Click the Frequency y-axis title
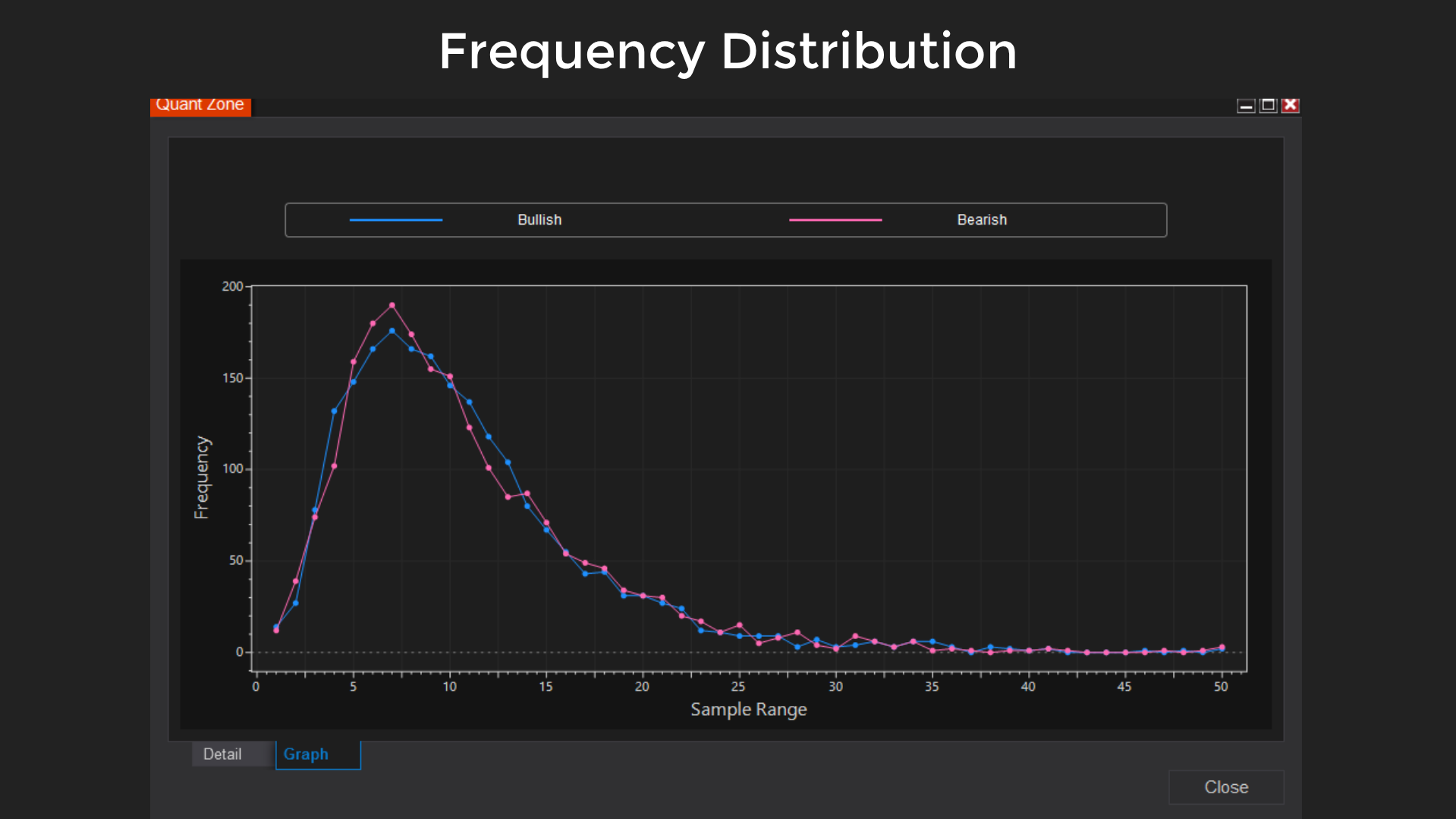1456x819 pixels. pyautogui.click(x=201, y=477)
